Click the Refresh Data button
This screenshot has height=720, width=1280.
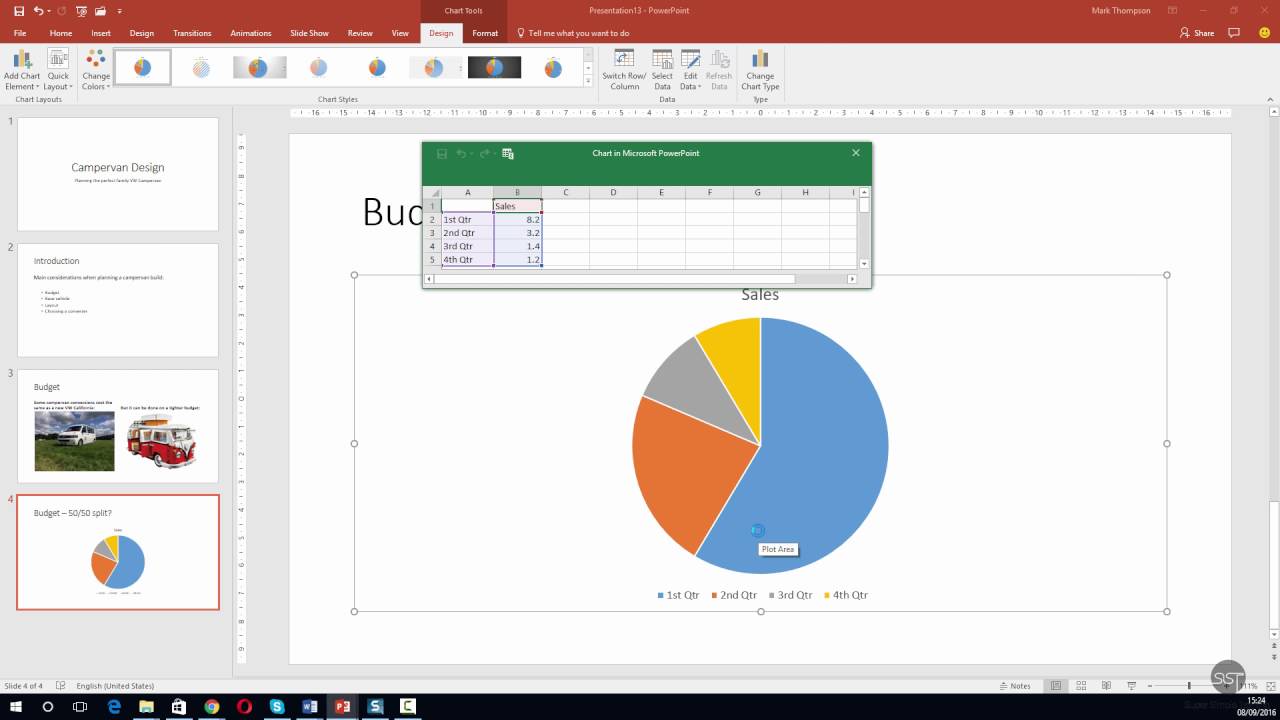coord(719,69)
